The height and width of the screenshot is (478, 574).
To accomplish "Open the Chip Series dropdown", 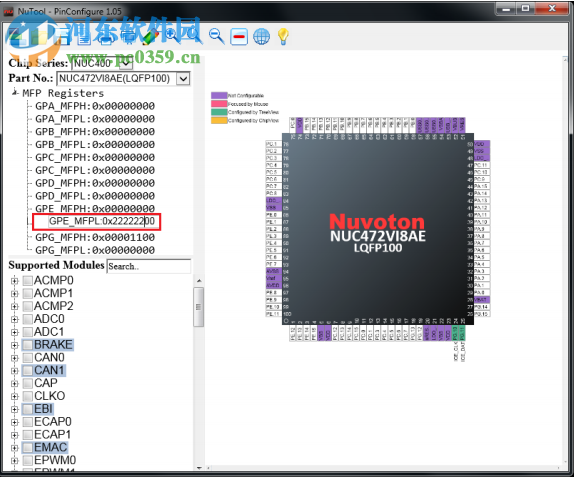I will (x=126, y=63).
